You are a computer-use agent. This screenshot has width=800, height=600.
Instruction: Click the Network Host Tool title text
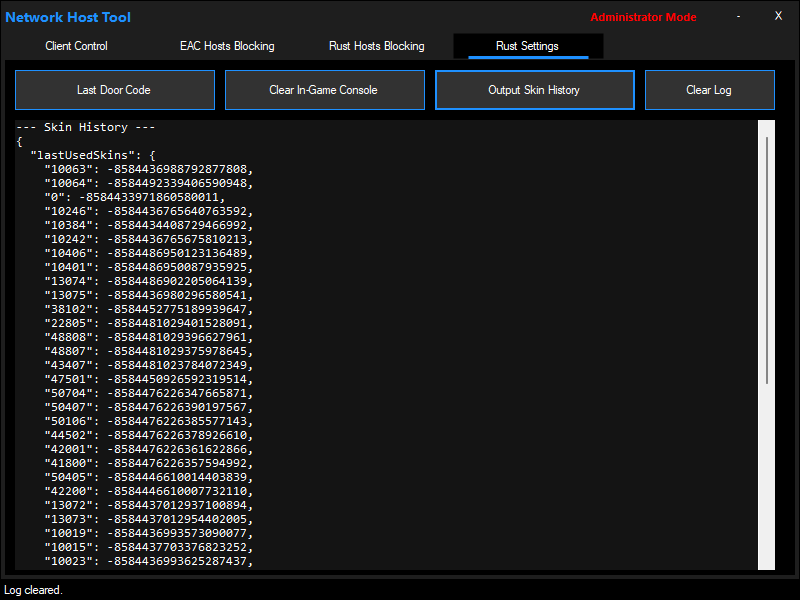point(68,17)
